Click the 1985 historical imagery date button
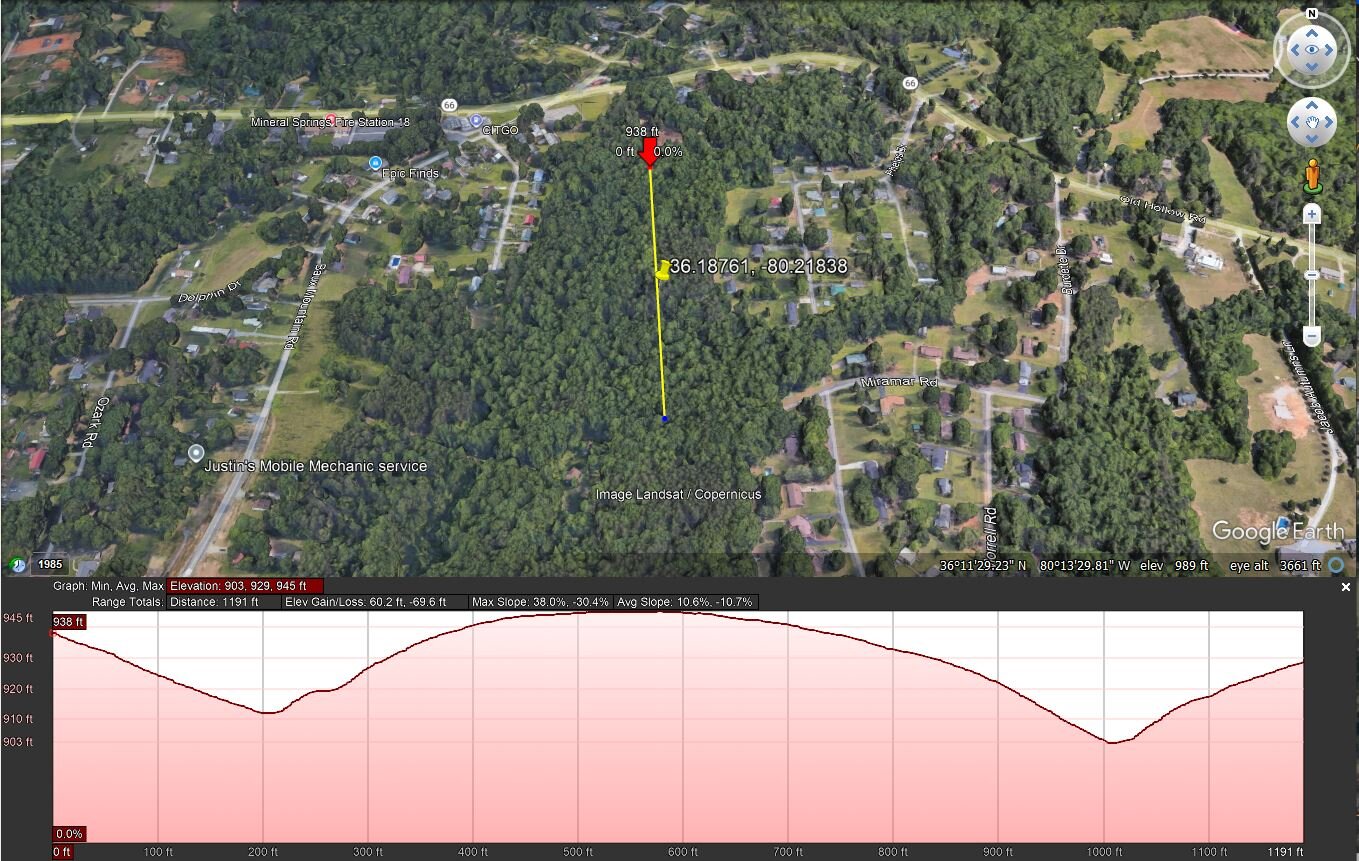The height and width of the screenshot is (861, 1359). (x=49, y=565)
